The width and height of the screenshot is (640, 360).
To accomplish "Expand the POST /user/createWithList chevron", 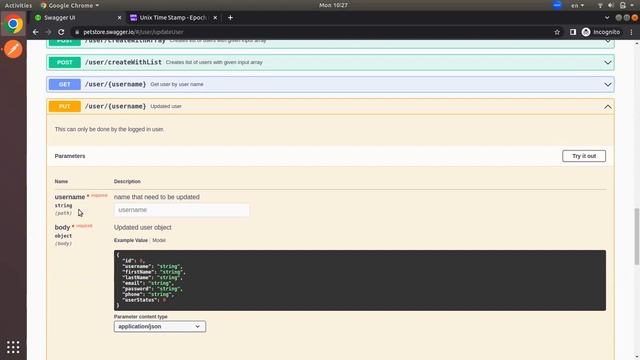I will tap(607, 62).
